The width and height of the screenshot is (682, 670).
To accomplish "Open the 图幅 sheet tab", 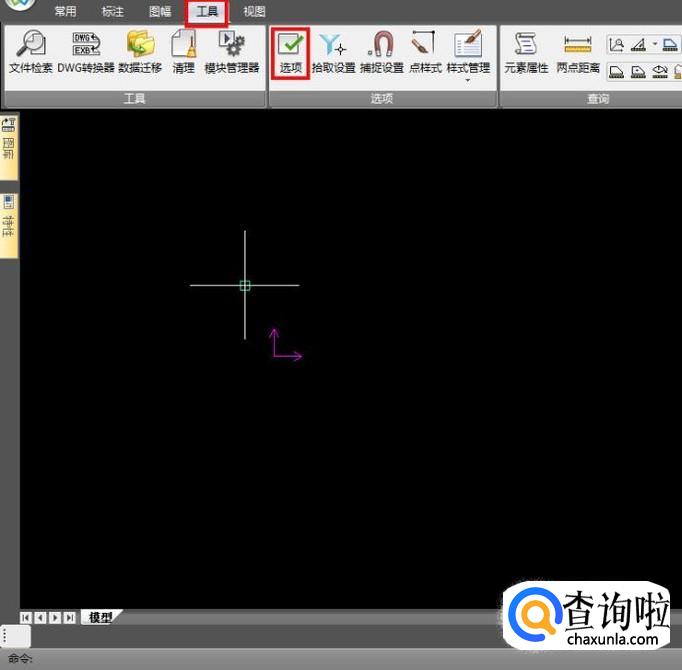I will 160,12.
